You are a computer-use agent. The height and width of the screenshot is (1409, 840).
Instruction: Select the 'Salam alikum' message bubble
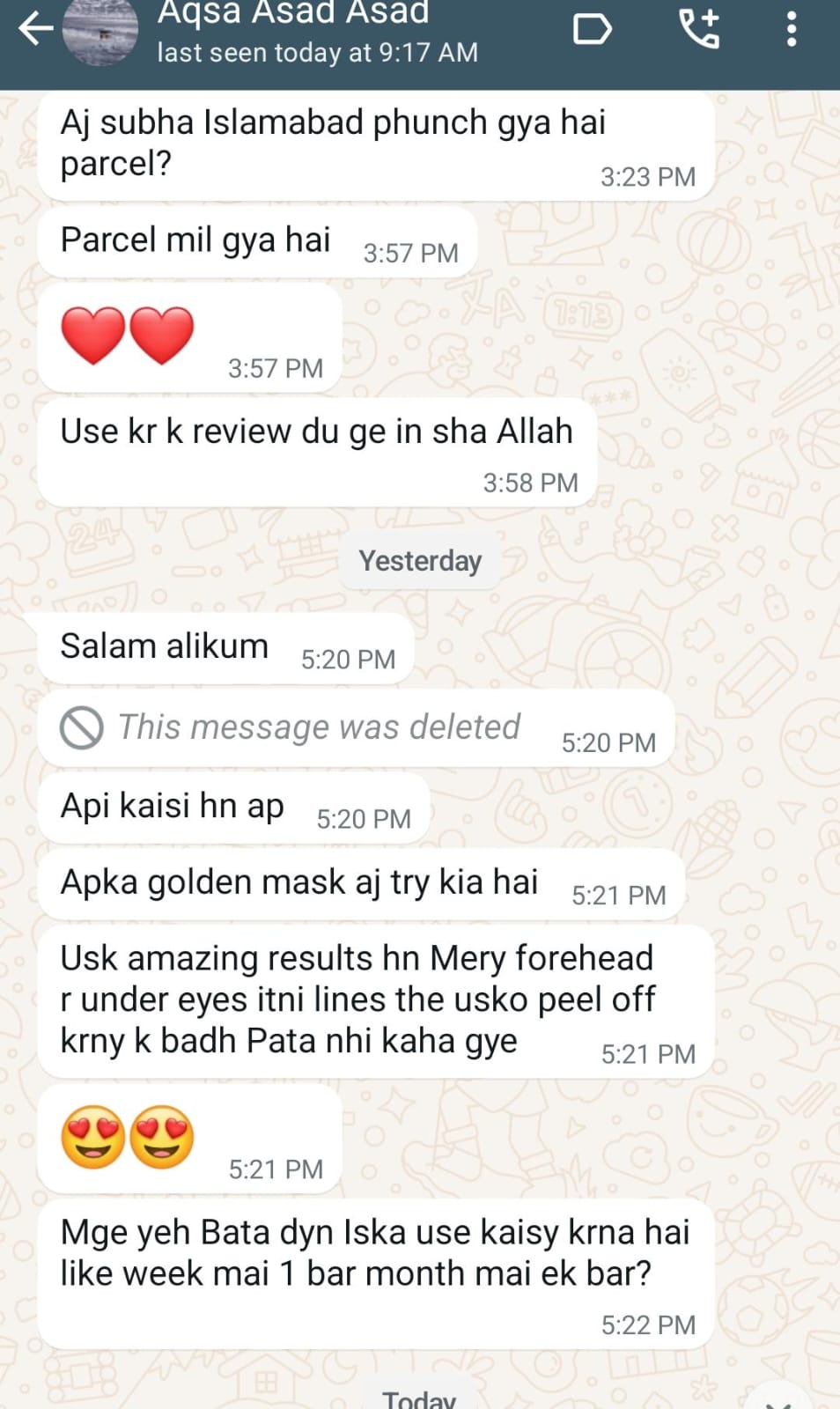[x=225, y=647]
